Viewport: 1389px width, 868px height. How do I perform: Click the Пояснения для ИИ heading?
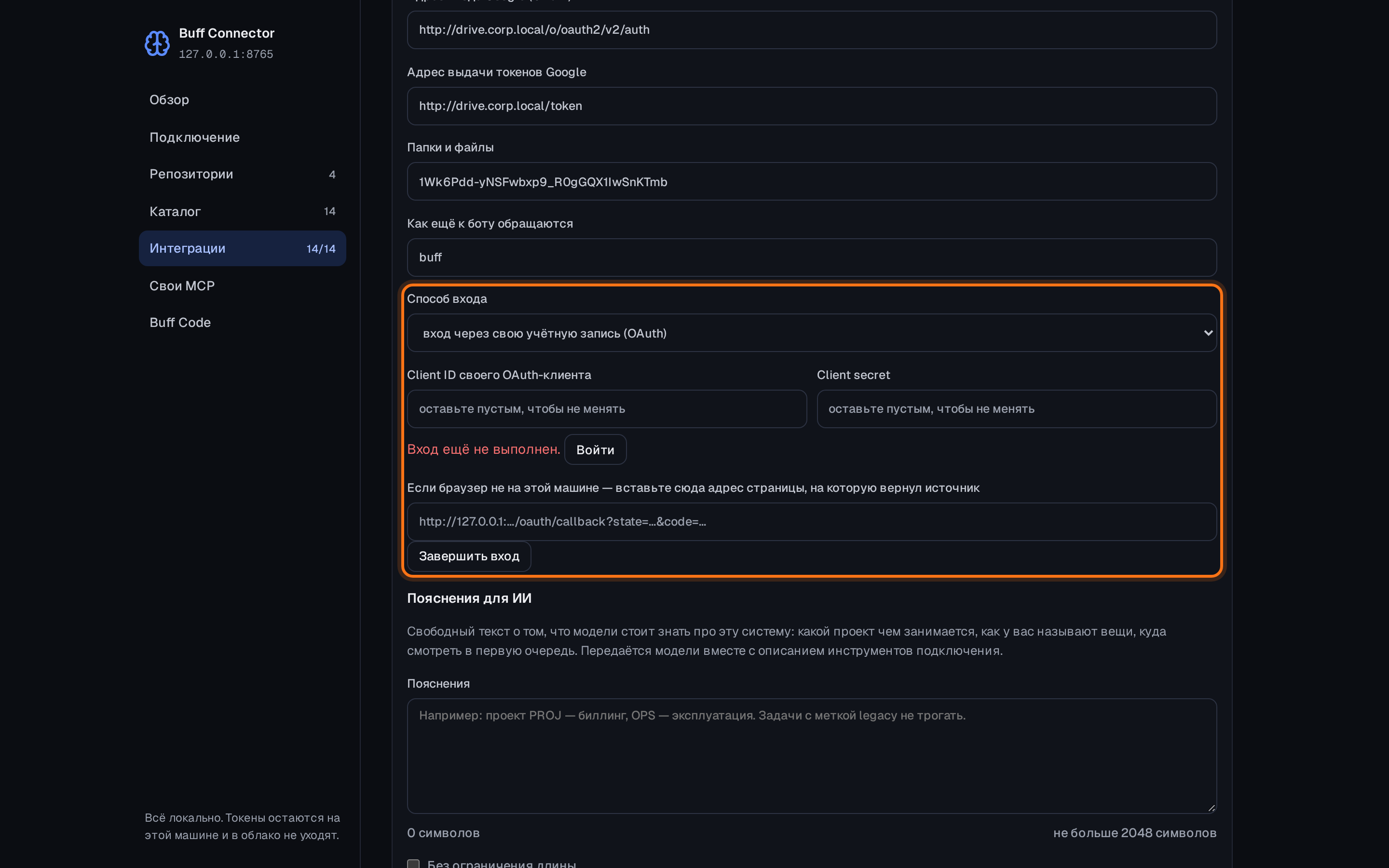coord(469,598)
